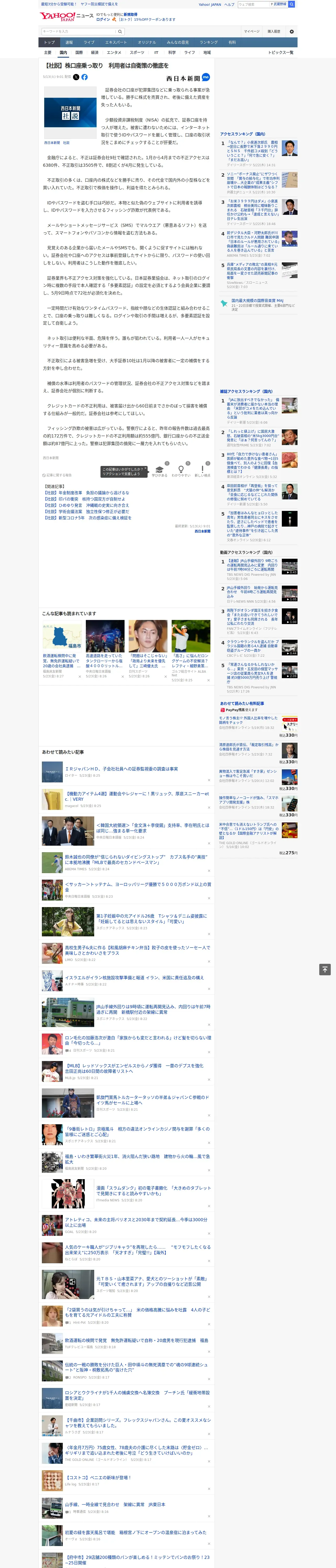This screenshot has height=1568, width=336.
Task: Open the スラムダンク article link
Action: pos(154,1191)
